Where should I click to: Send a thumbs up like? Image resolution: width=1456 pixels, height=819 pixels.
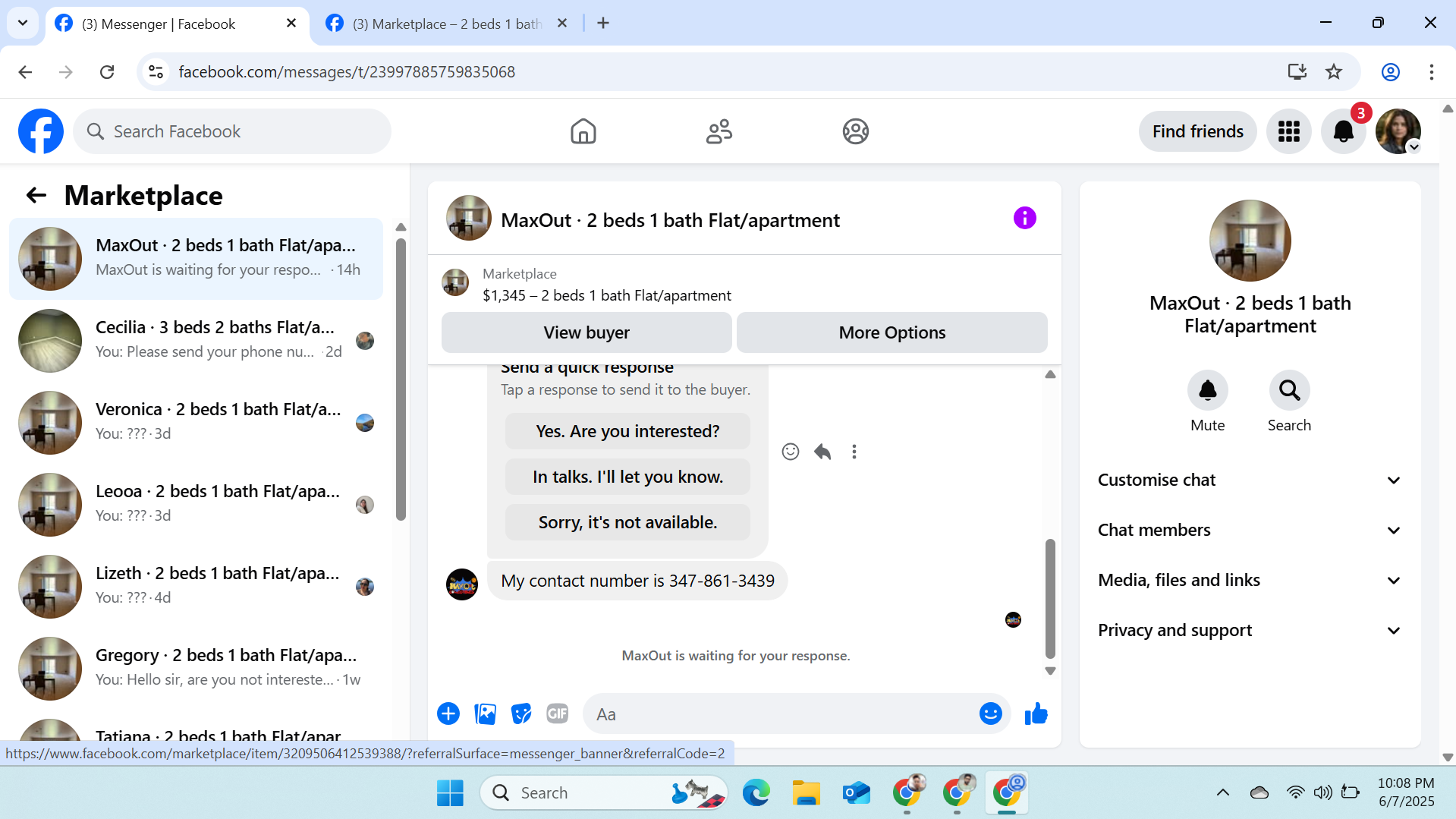(x=1036, y=713)
